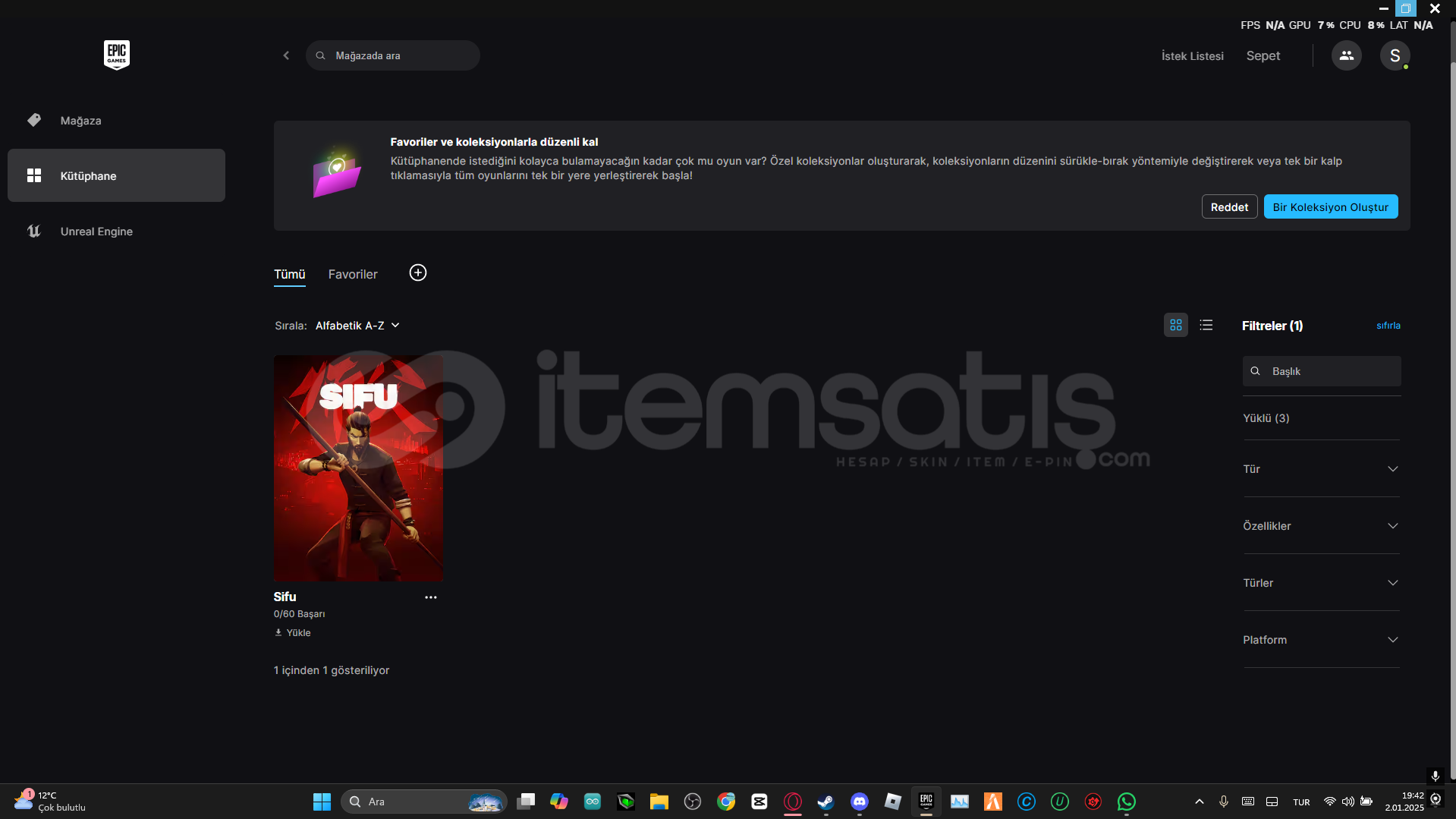Open the friends list icon
Screen dimensions: 1456x819
(x=1346, y=55)
